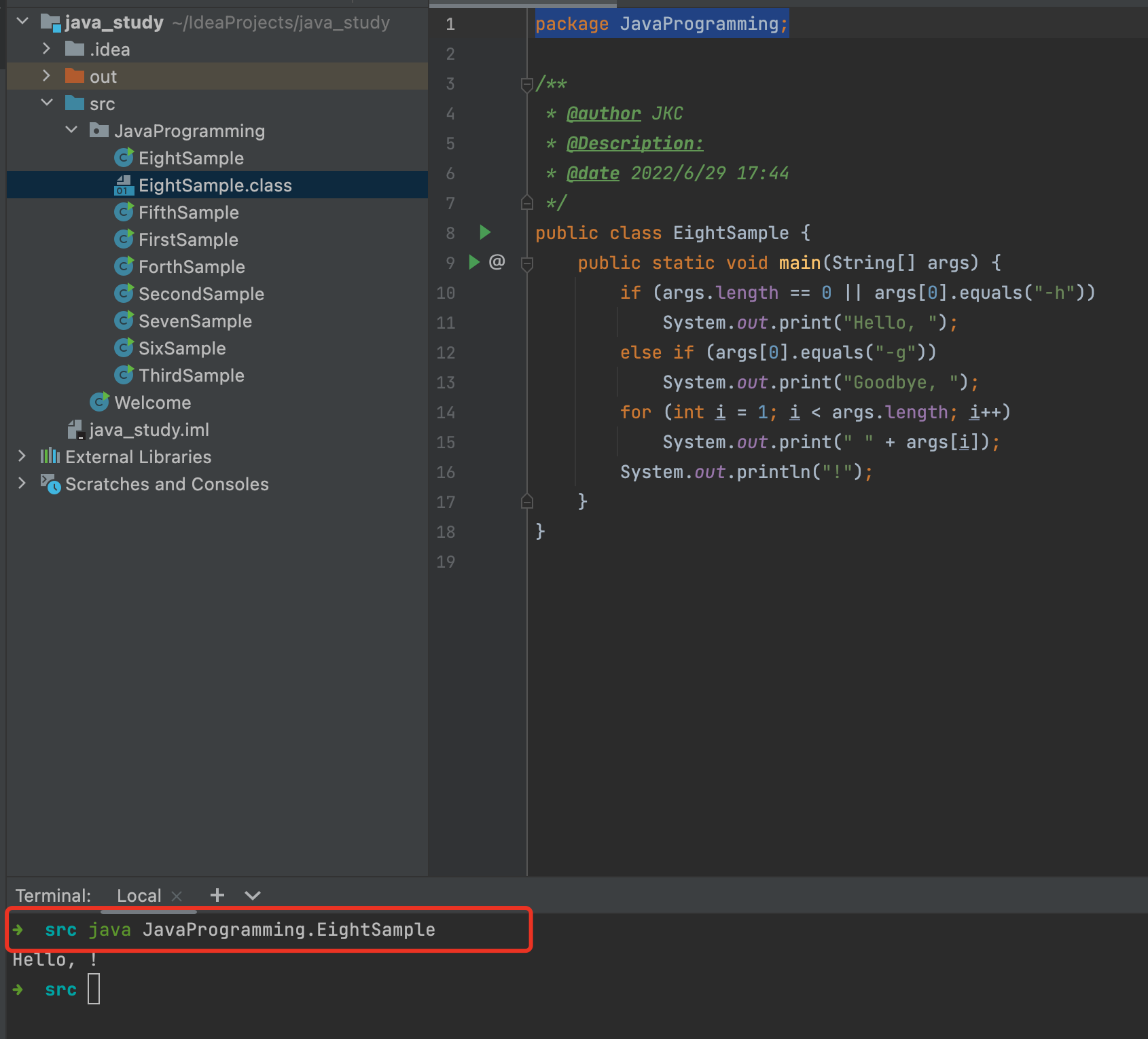Click the run arrow beside main method
This screenshot has height=1039, width=1148.
coord(474,262)
